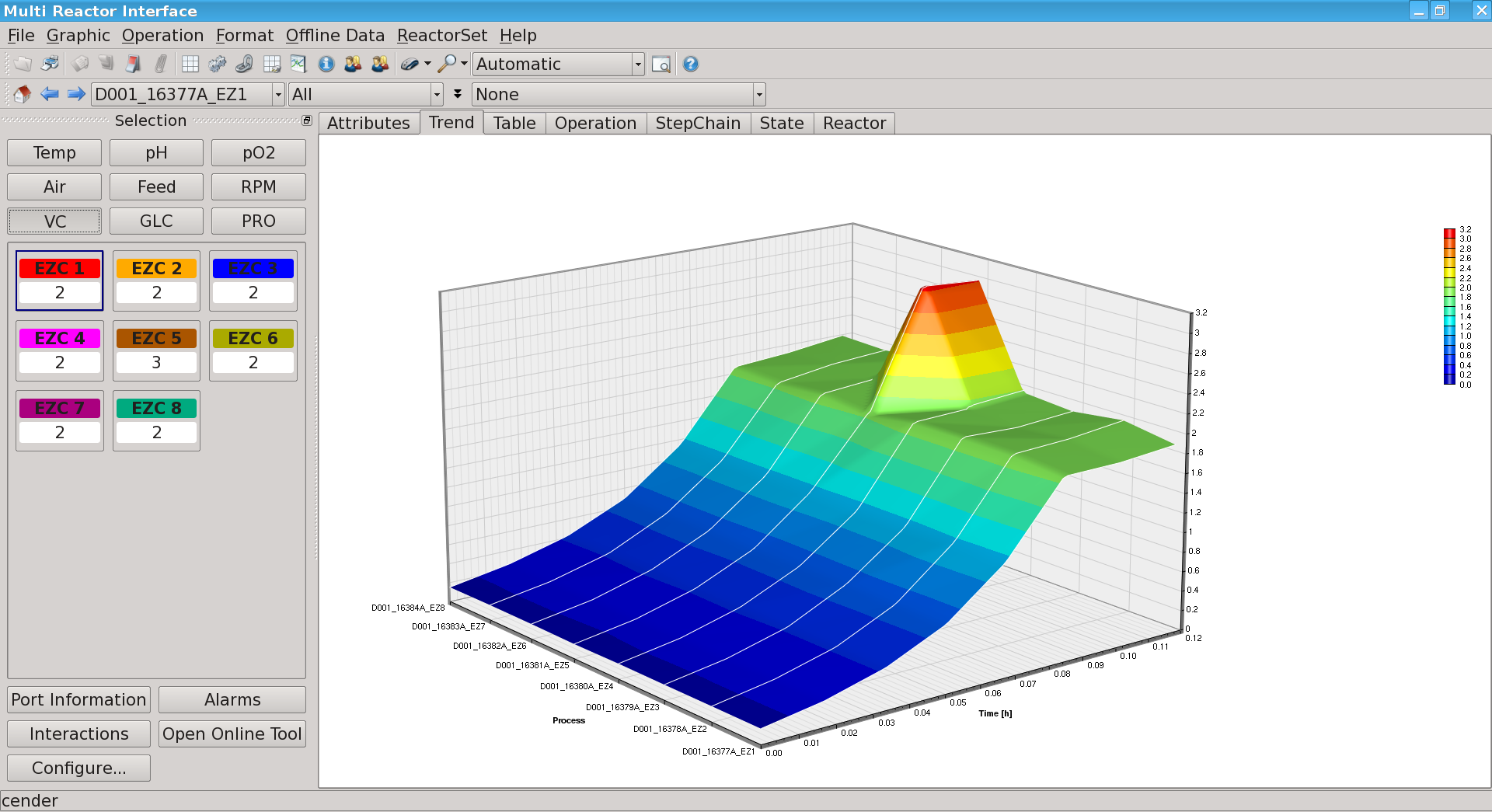This screenshot has height=812, width=1492.
Task: Click the printer icon in toolbar
Action: click(50, 64)
